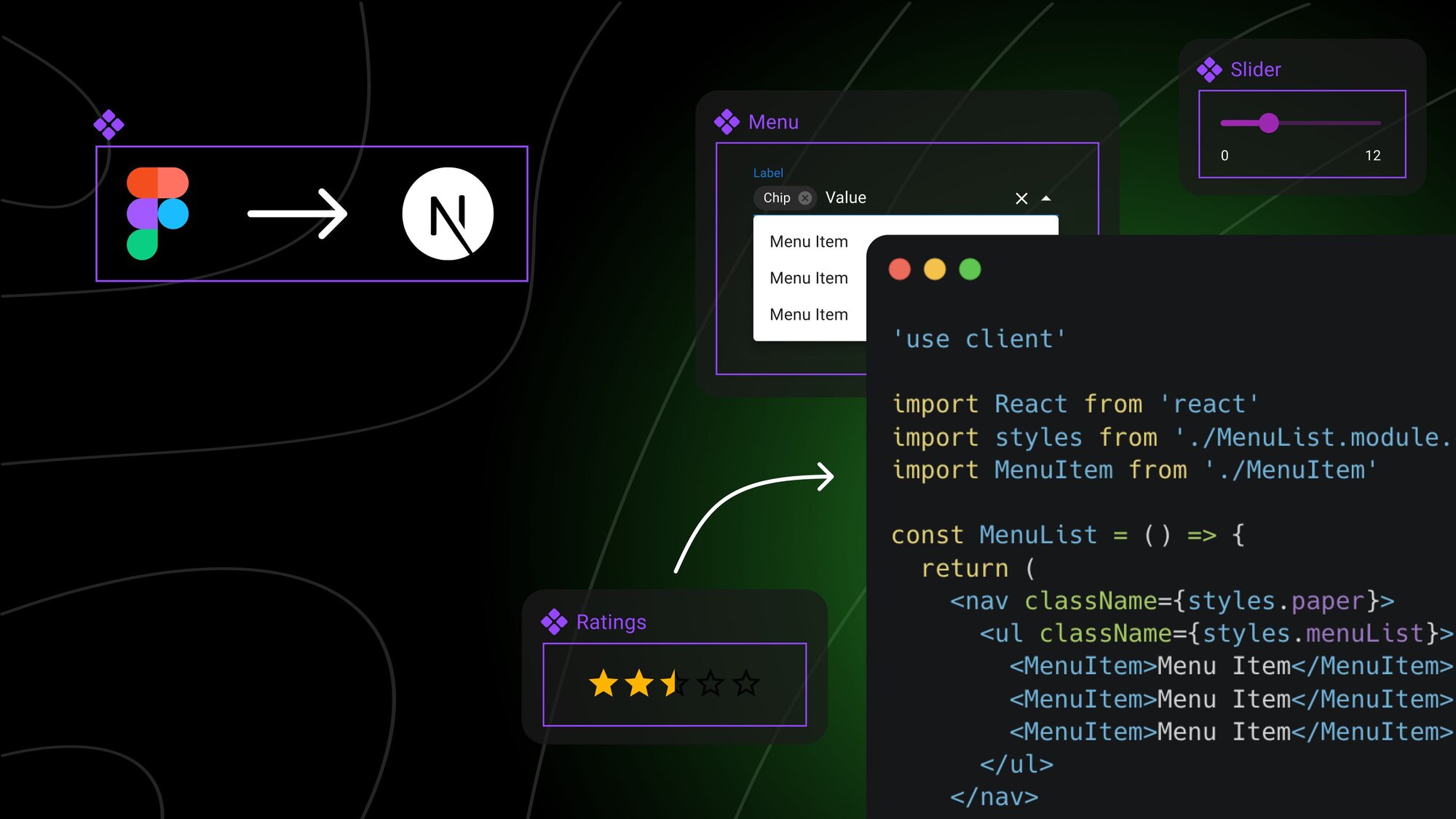Click the 'use client' directive in code
Image resolution: width=1456 pixels, height=819 pixels.
coord(979,338)
